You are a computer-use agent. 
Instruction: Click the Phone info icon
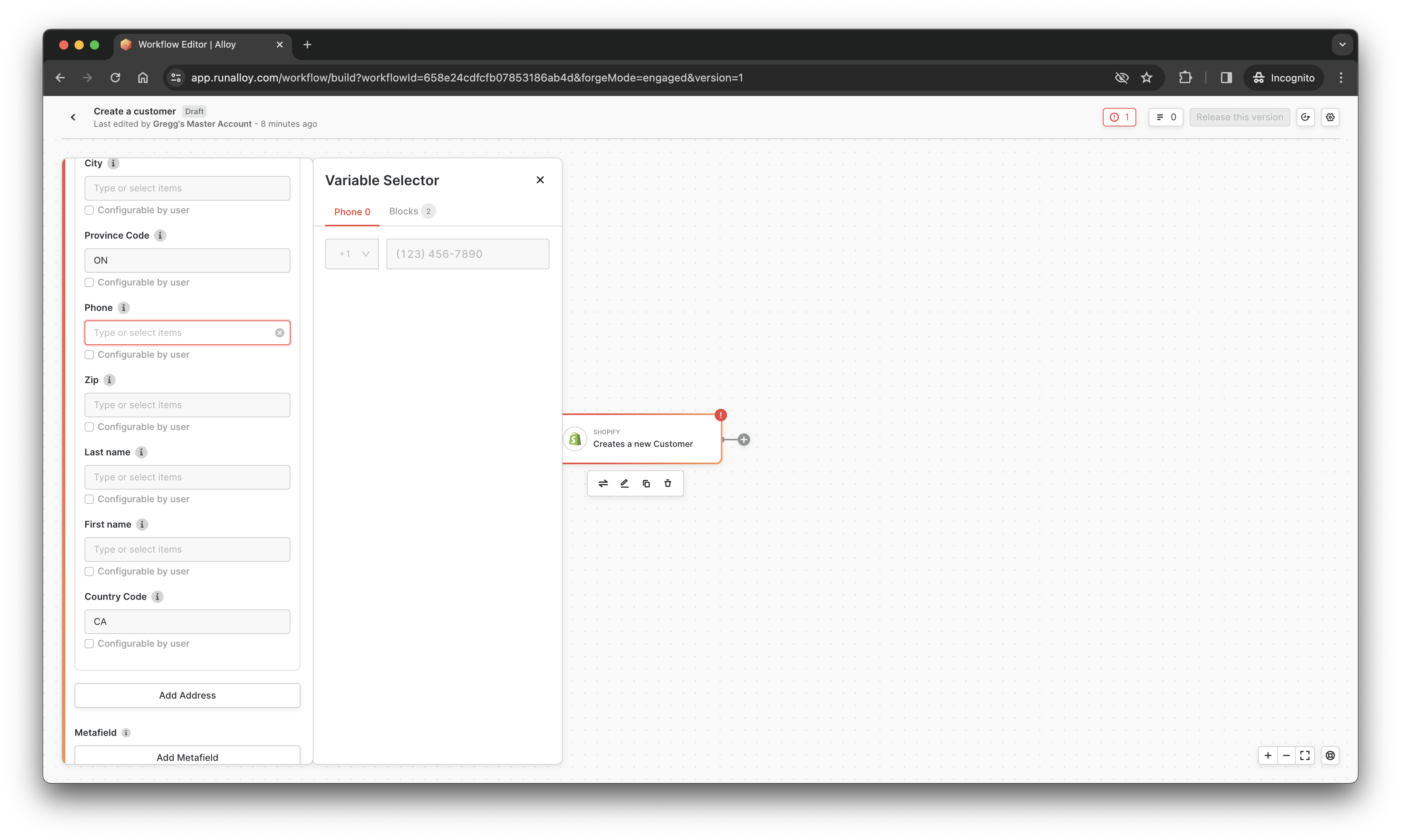point(123,308)
